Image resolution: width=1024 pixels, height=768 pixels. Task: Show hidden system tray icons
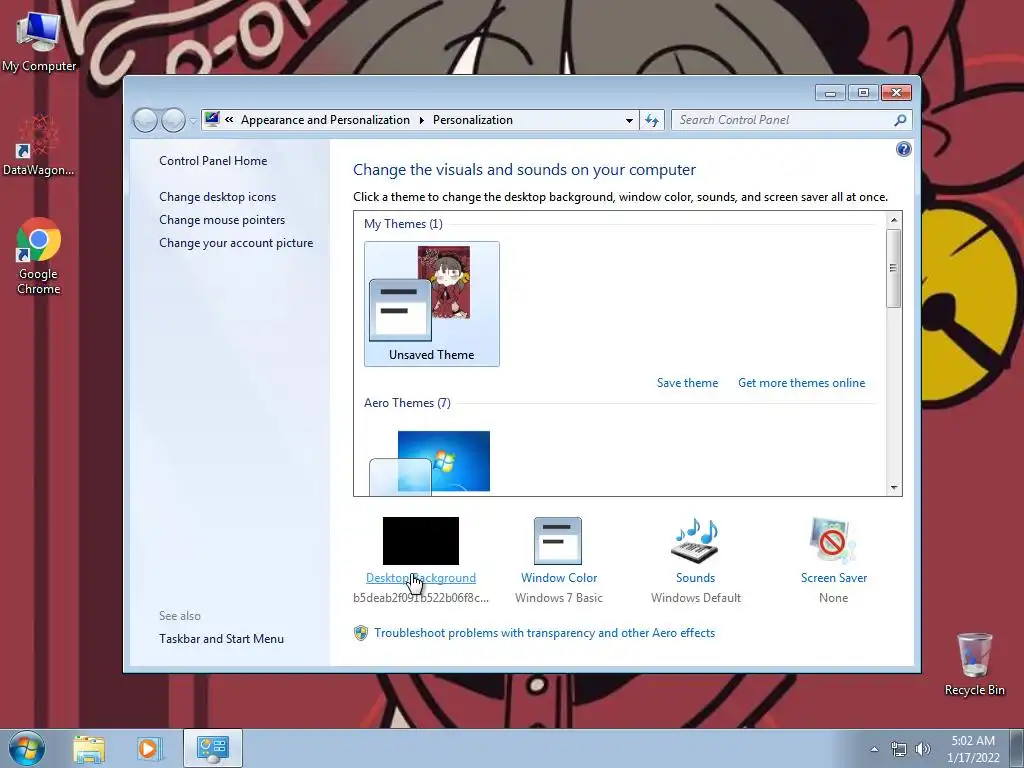click(x=874, y=749)
